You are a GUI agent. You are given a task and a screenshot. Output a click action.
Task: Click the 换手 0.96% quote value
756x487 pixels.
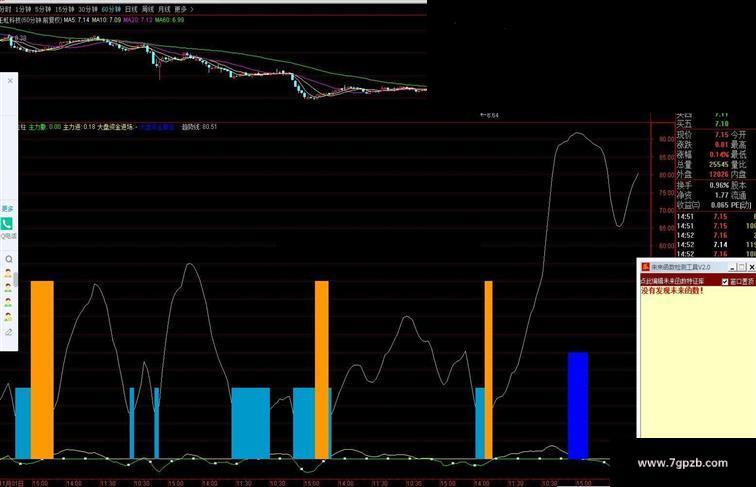point(718,185)
